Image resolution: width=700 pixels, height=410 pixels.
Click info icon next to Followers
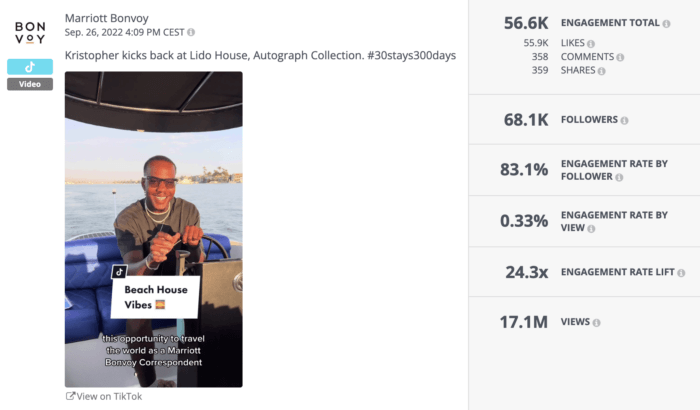(x=625, y=120)
